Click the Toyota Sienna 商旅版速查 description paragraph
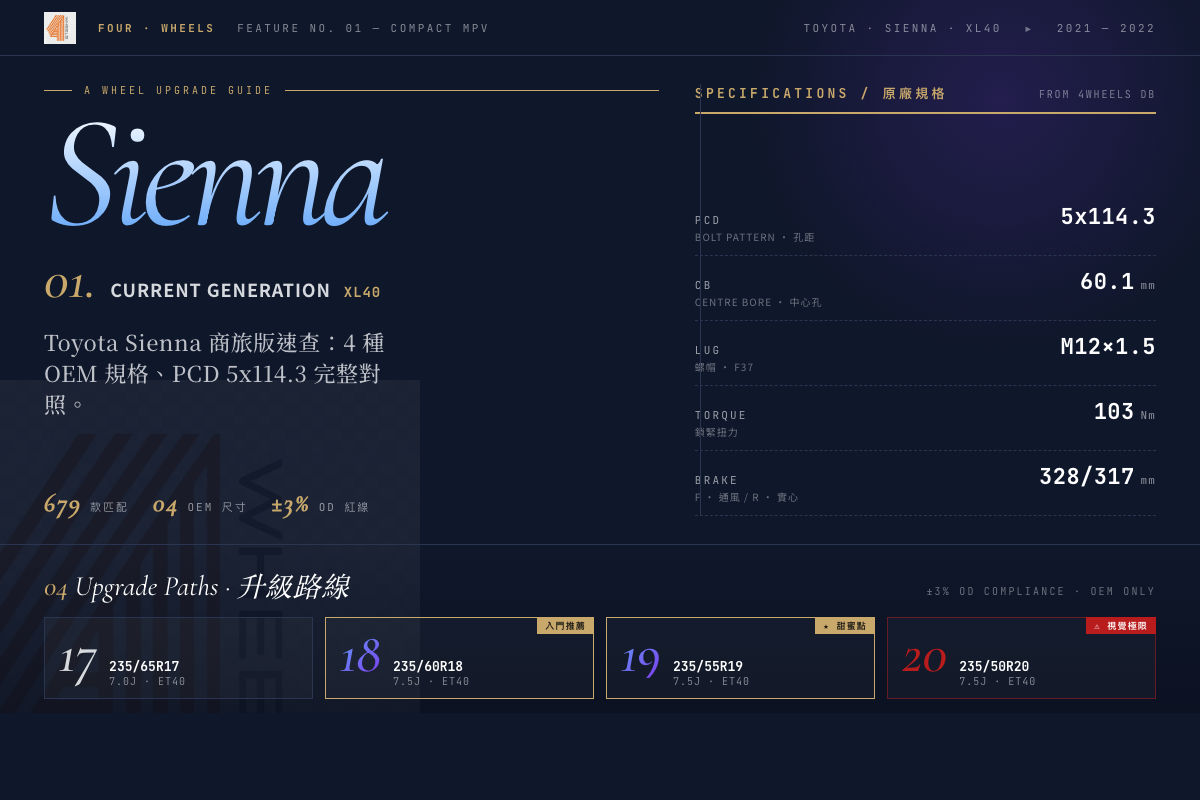Viewport: 1200px width, 800px height. [214, 373]
